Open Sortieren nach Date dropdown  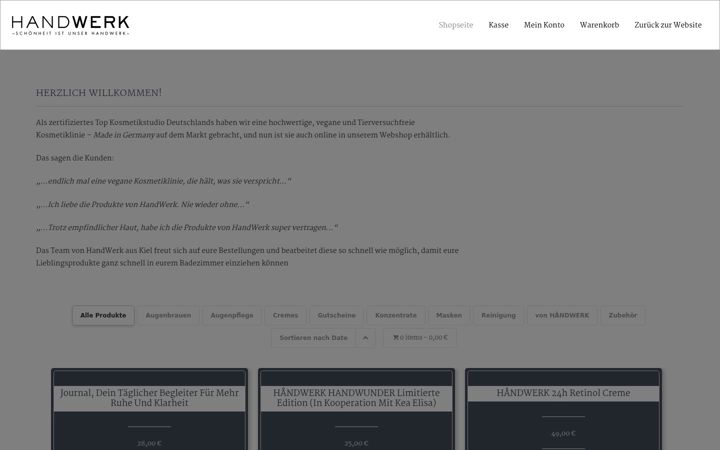coord(314,338)
